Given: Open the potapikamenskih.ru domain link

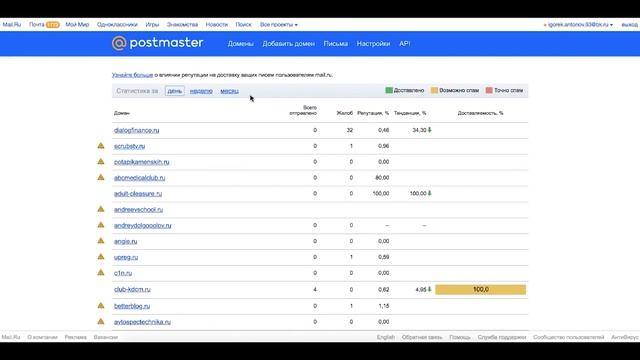Looking at the screenshot, I should click(x=142, y=162).
